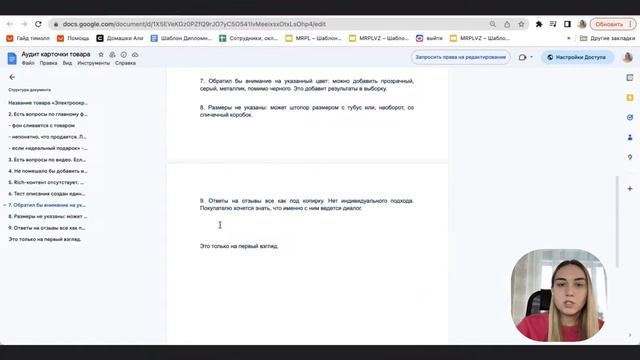Jump to outline item 4. Не помешало бы добавить
The image size is (640, 360).
(48, 171)
